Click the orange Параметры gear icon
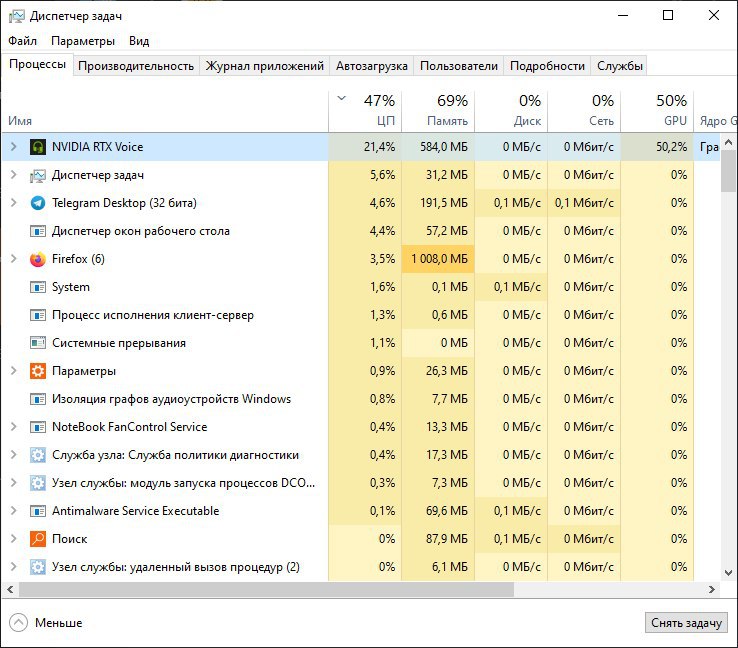 [x=38, y=371]
